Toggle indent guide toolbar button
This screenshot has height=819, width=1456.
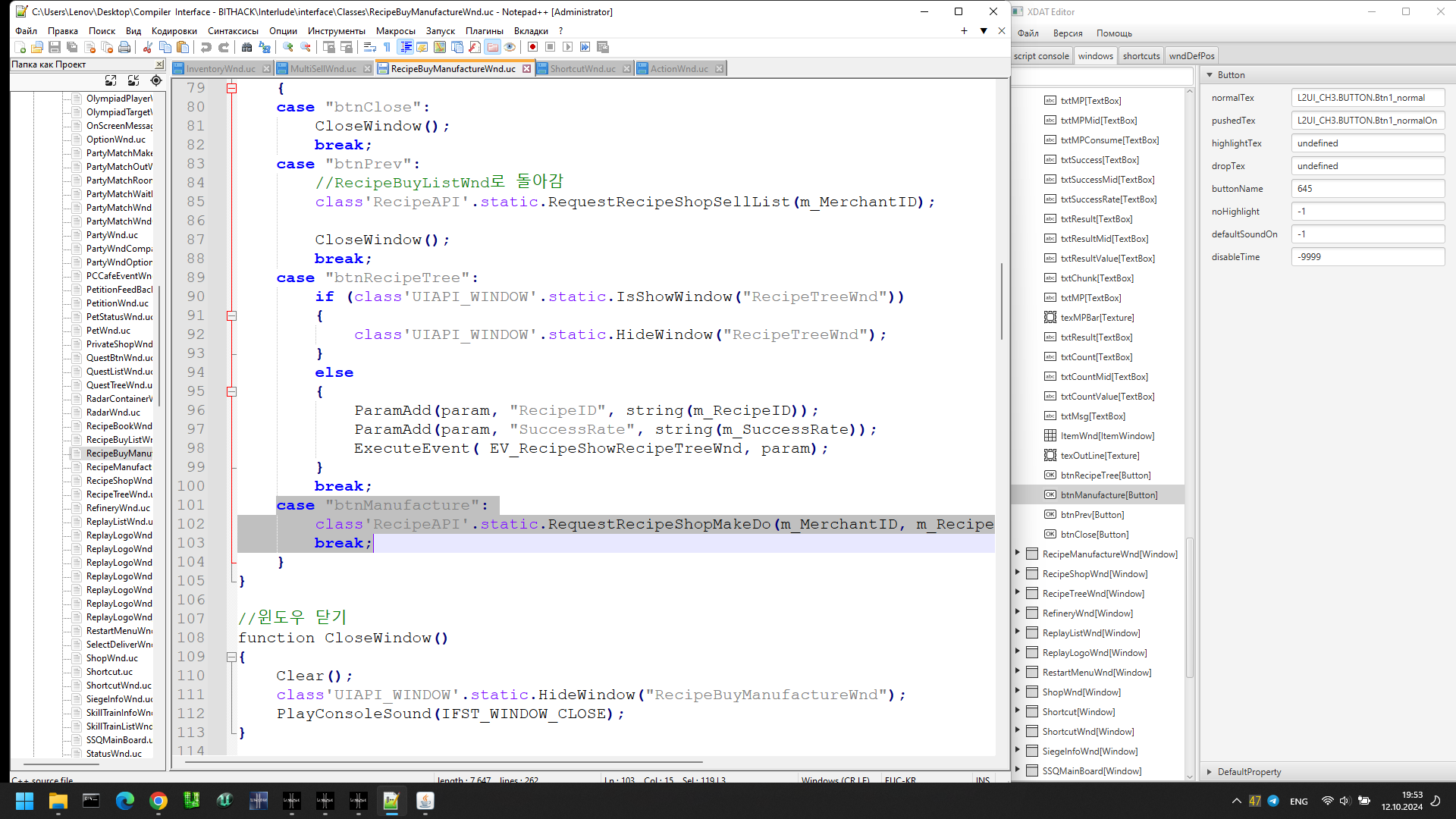(406, 47)
